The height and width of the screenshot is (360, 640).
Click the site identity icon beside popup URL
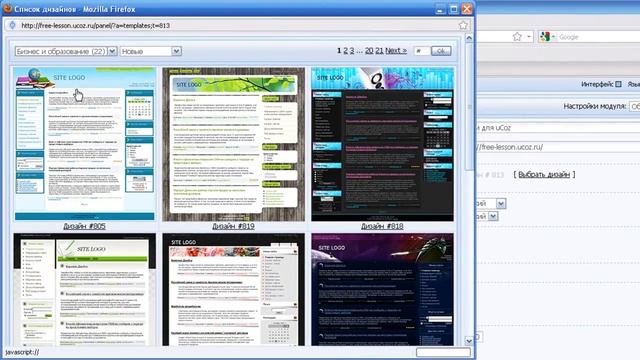click(12, 25)
